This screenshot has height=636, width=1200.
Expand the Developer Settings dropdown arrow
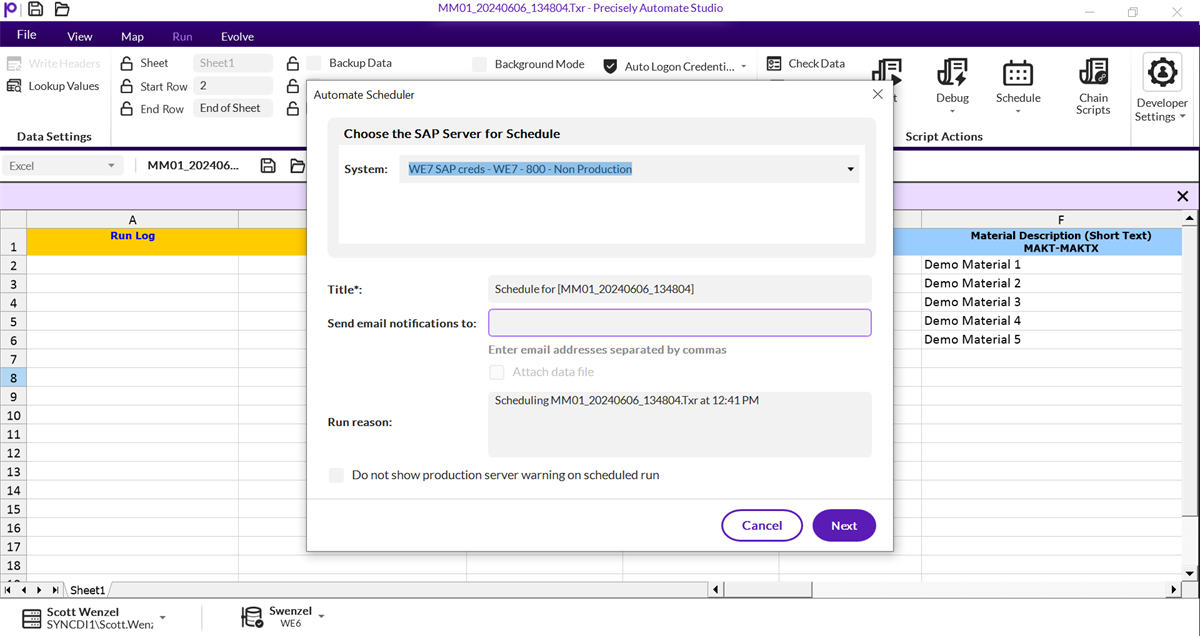pos(1183,117)
